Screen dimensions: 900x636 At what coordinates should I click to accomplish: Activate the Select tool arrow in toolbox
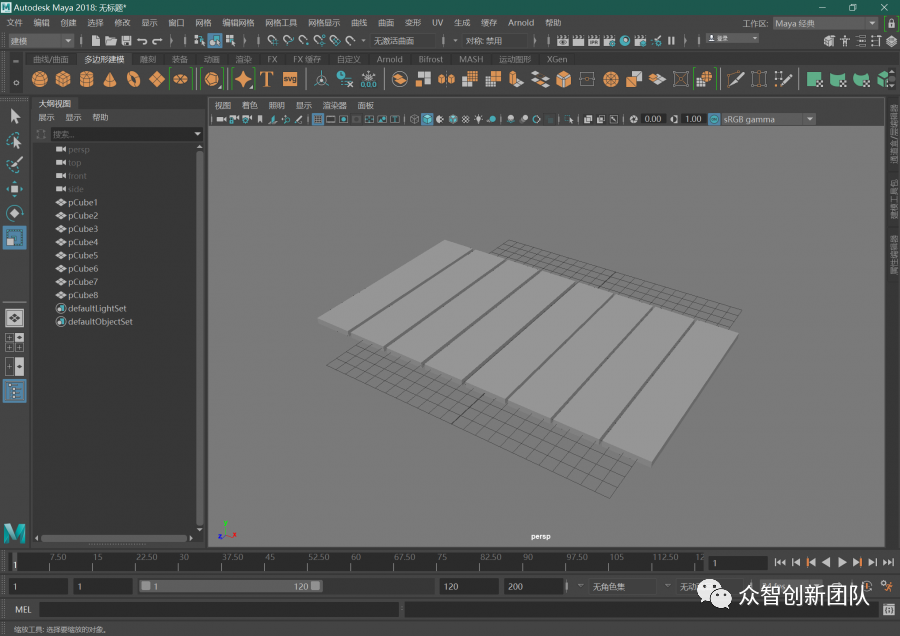15,117
